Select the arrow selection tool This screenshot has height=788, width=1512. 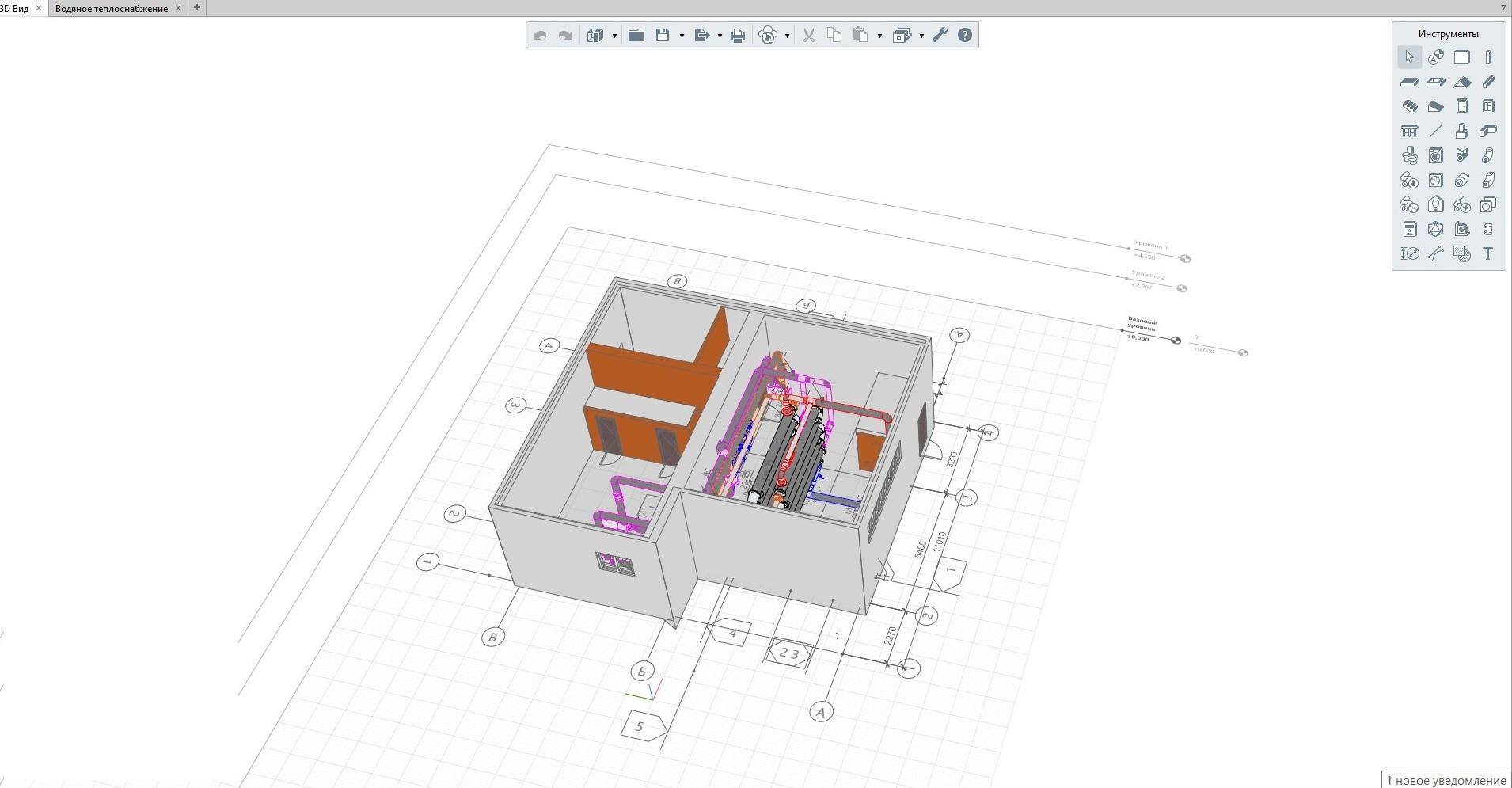(1409, 57)
